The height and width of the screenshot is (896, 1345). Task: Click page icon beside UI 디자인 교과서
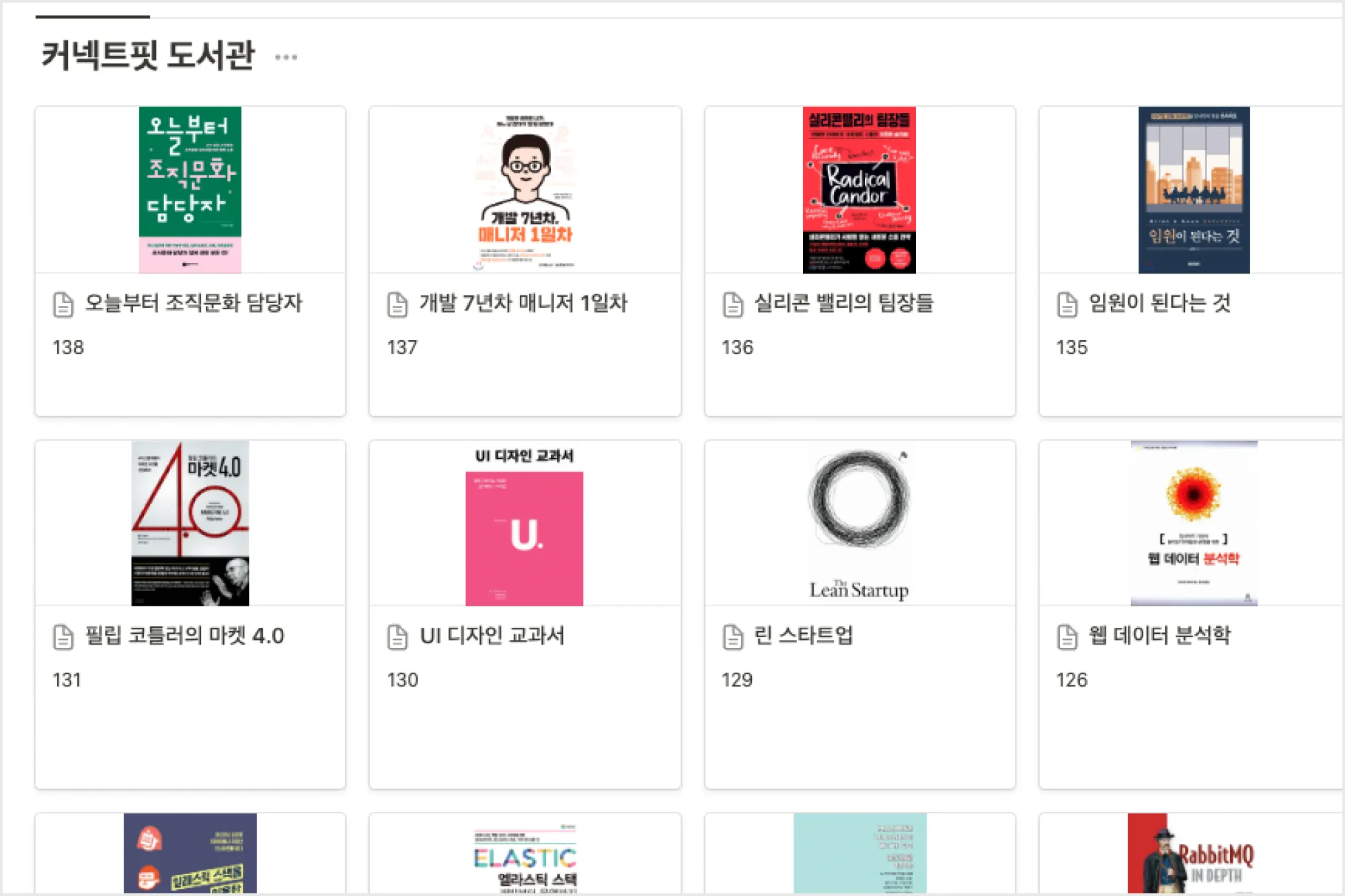click(397, 637)
